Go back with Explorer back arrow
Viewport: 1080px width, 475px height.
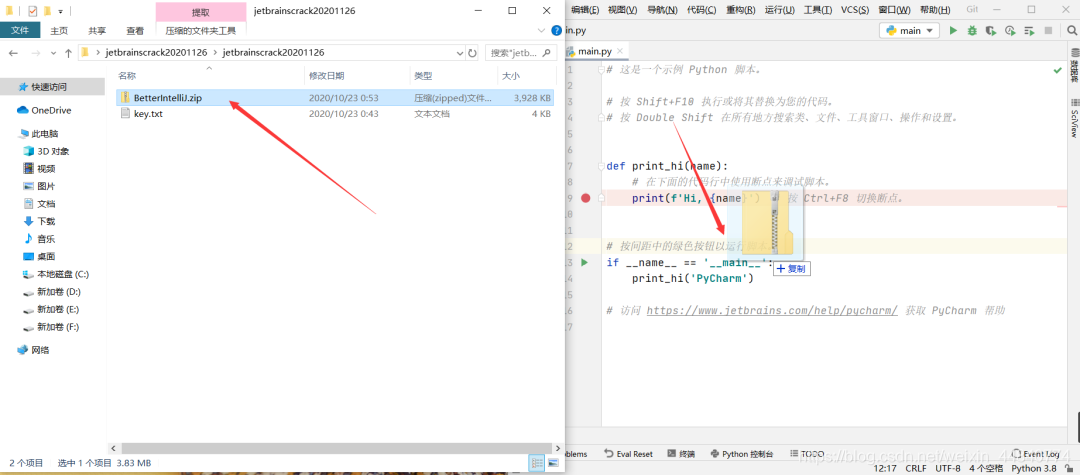pyautogui.click(x=13, y=53)
